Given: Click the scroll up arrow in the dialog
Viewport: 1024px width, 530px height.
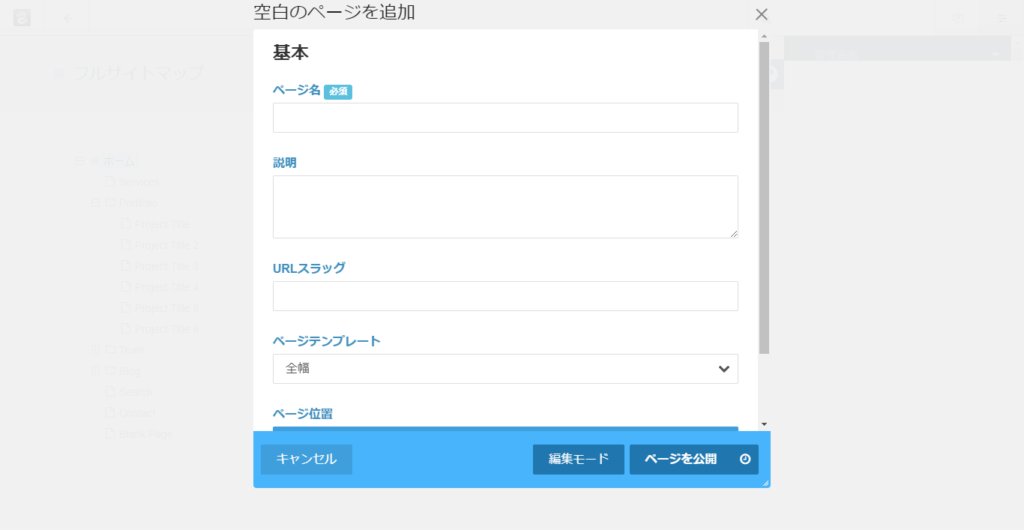Looking at the screenshot, I should tap(764, 35).
